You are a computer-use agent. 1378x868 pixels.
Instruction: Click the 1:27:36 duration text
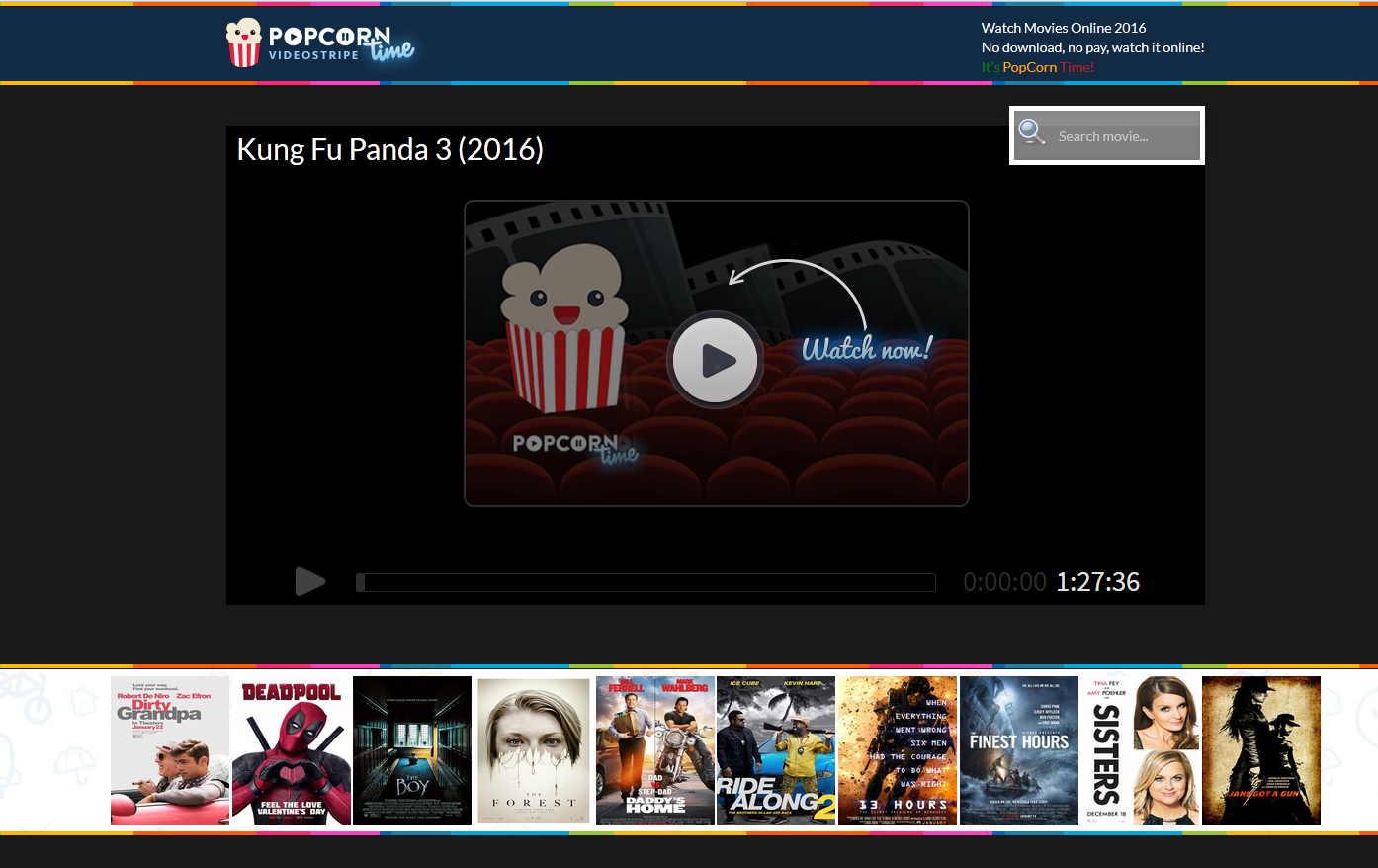[x=1098, y=582]
